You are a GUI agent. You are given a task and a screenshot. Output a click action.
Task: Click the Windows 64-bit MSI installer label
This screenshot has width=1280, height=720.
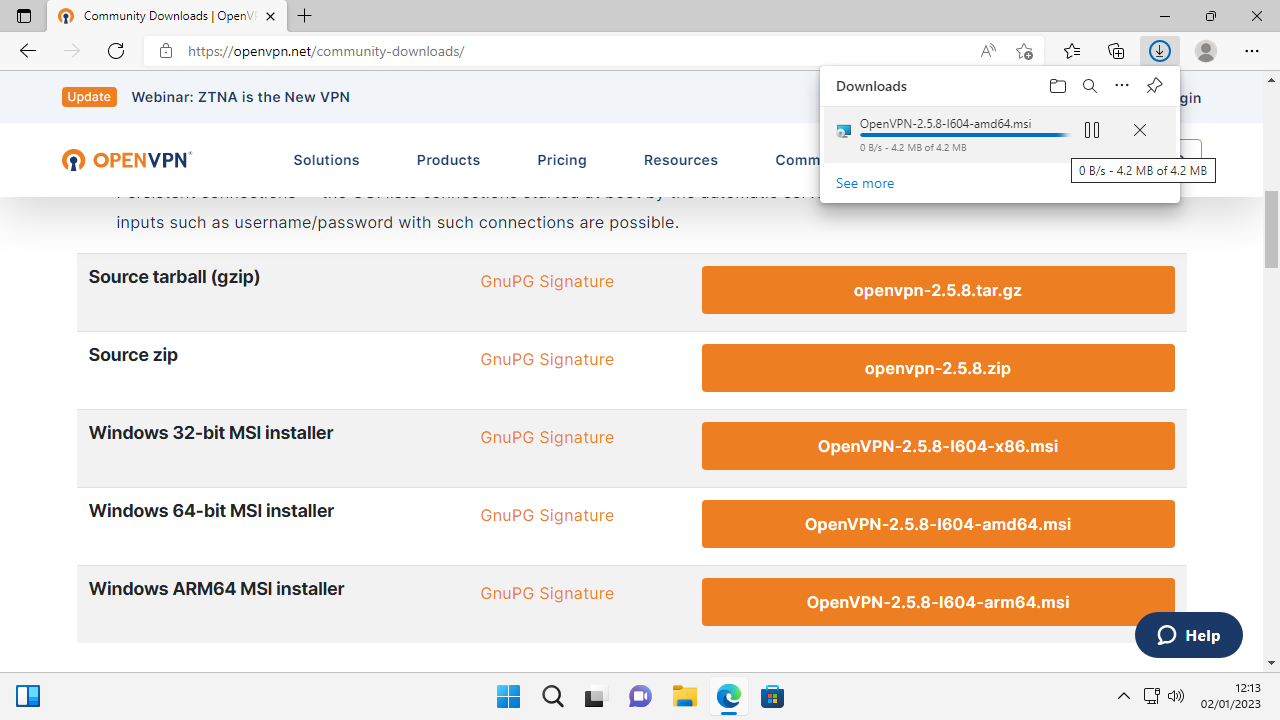point(211,511)
